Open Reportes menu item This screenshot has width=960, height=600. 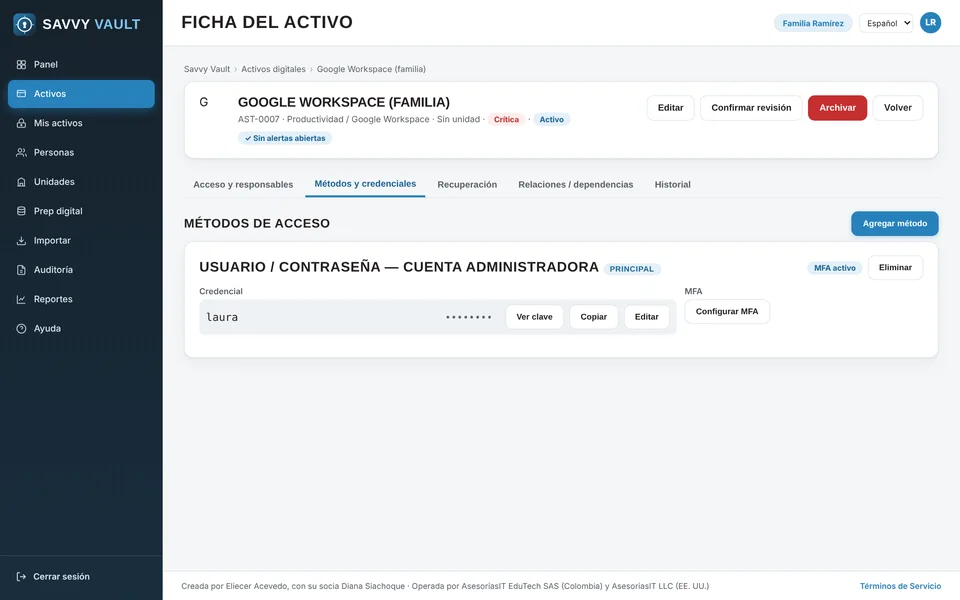[x=81, y=299]
